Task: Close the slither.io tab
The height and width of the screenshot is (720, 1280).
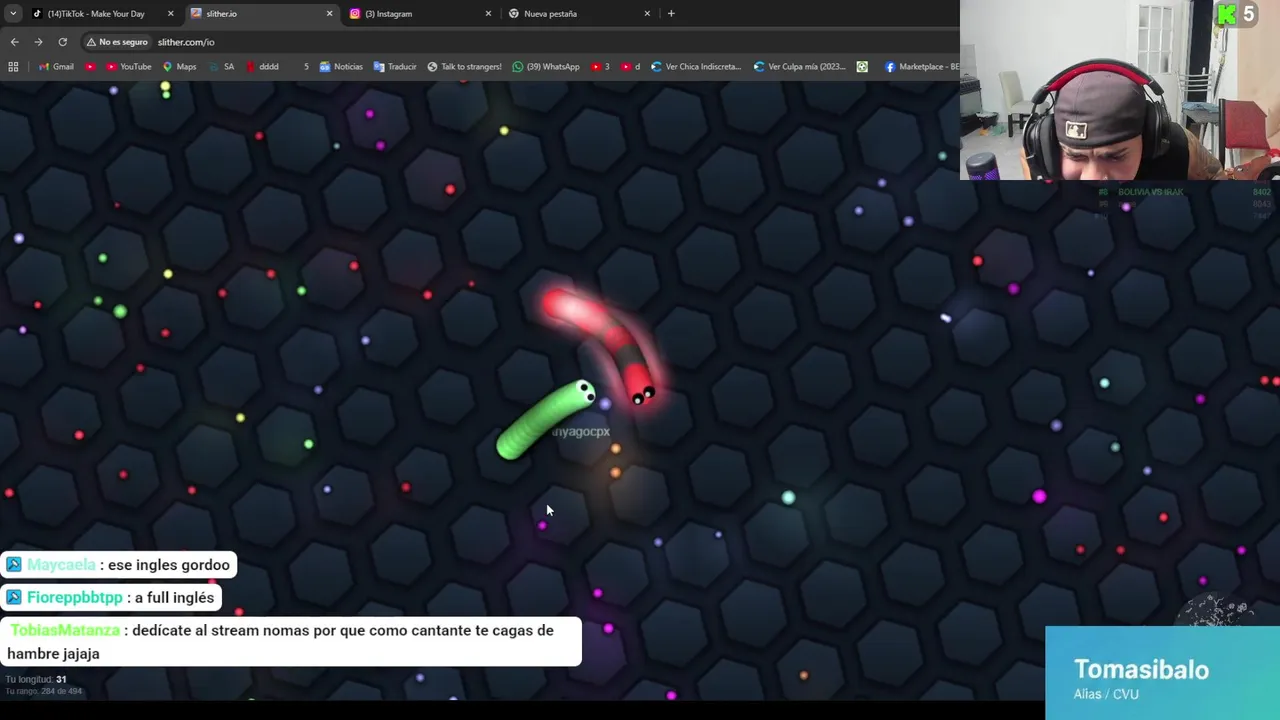Action: pyautogui.click(x=329, y=13)
